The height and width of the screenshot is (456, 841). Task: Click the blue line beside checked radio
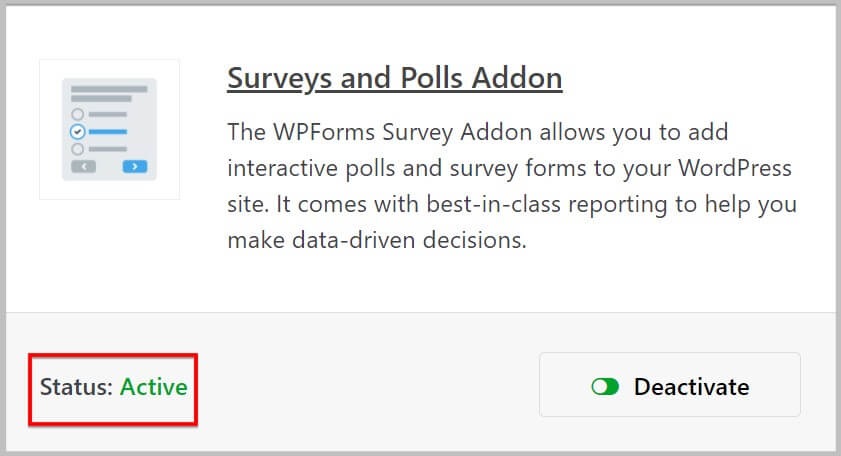point(108,131)
